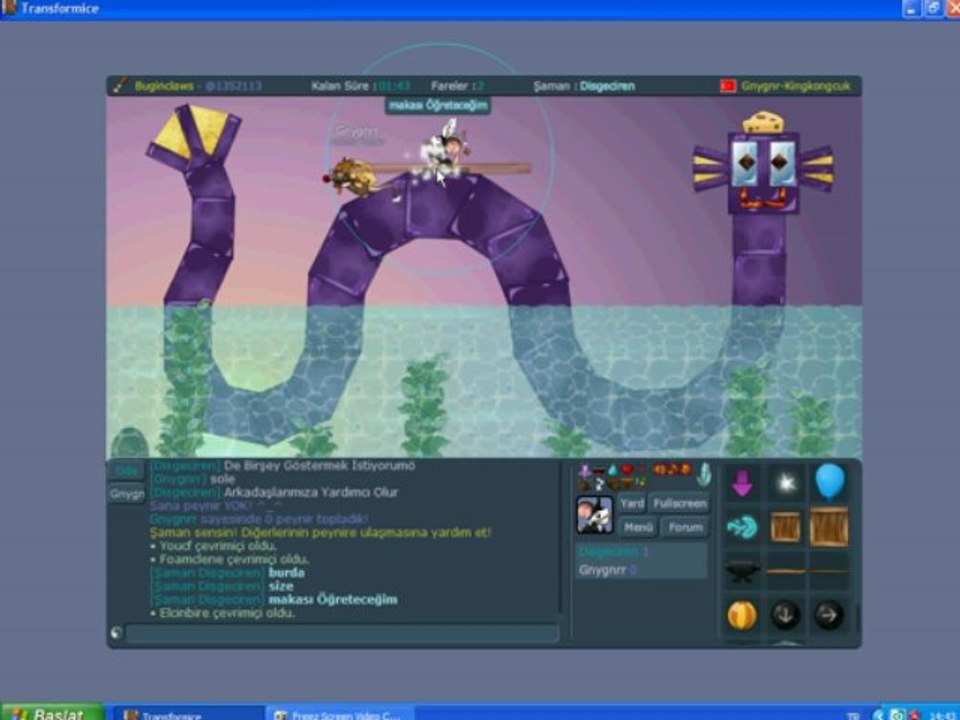Select the white spirit spark item
Screen dimensions: 960x720
[786, 483]
